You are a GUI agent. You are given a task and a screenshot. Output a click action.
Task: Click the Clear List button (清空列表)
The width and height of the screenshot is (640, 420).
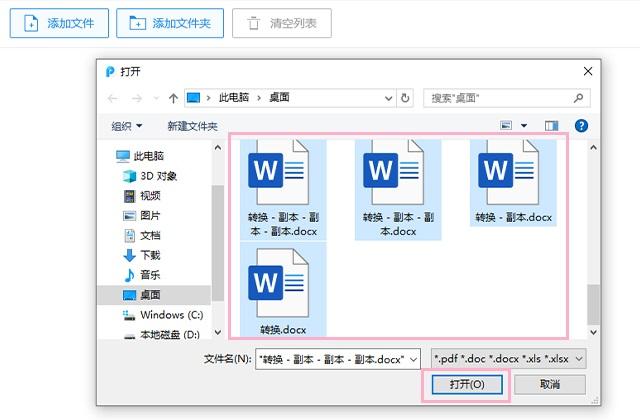(x=282, y=23)
